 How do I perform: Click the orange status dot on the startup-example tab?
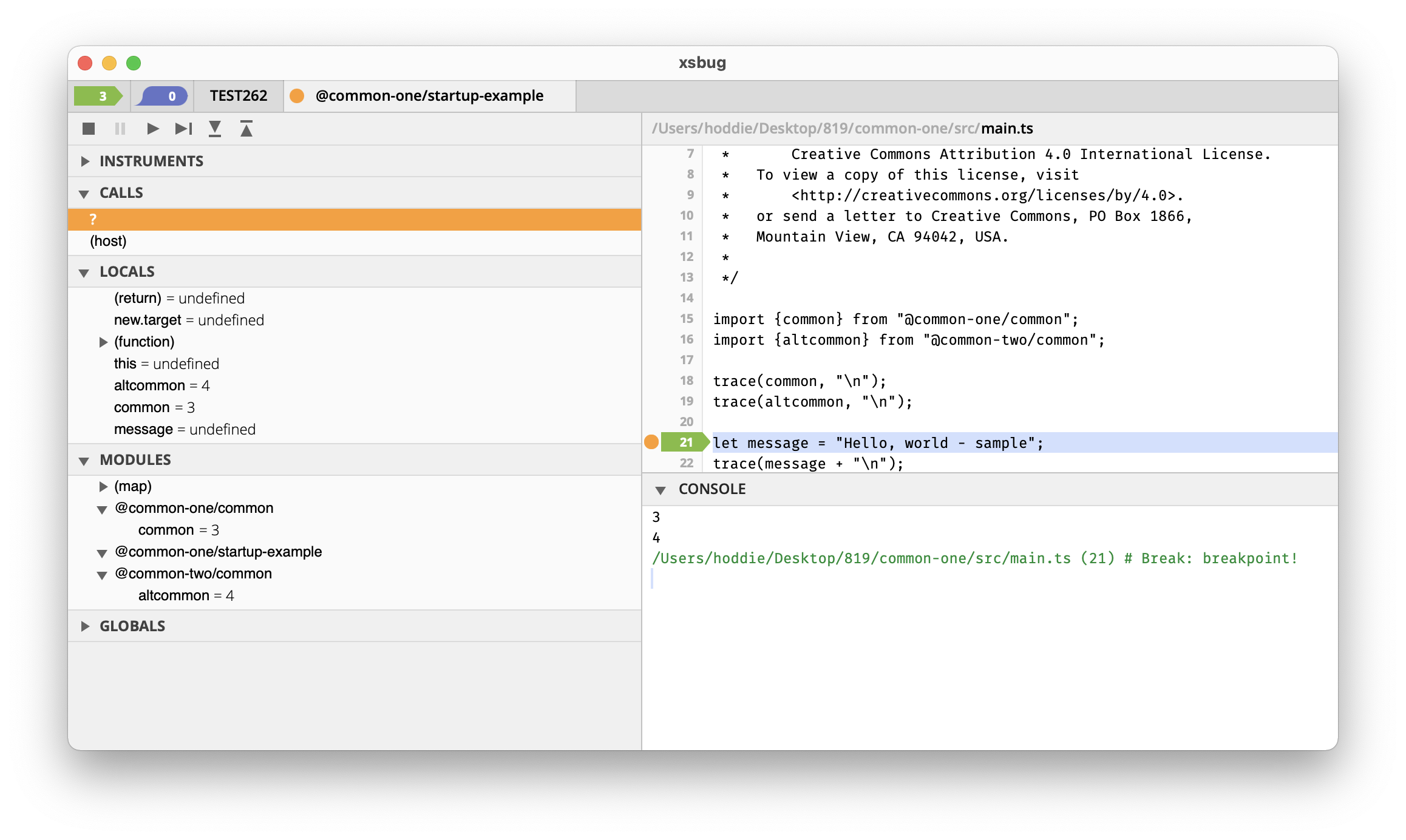(298, 95)
